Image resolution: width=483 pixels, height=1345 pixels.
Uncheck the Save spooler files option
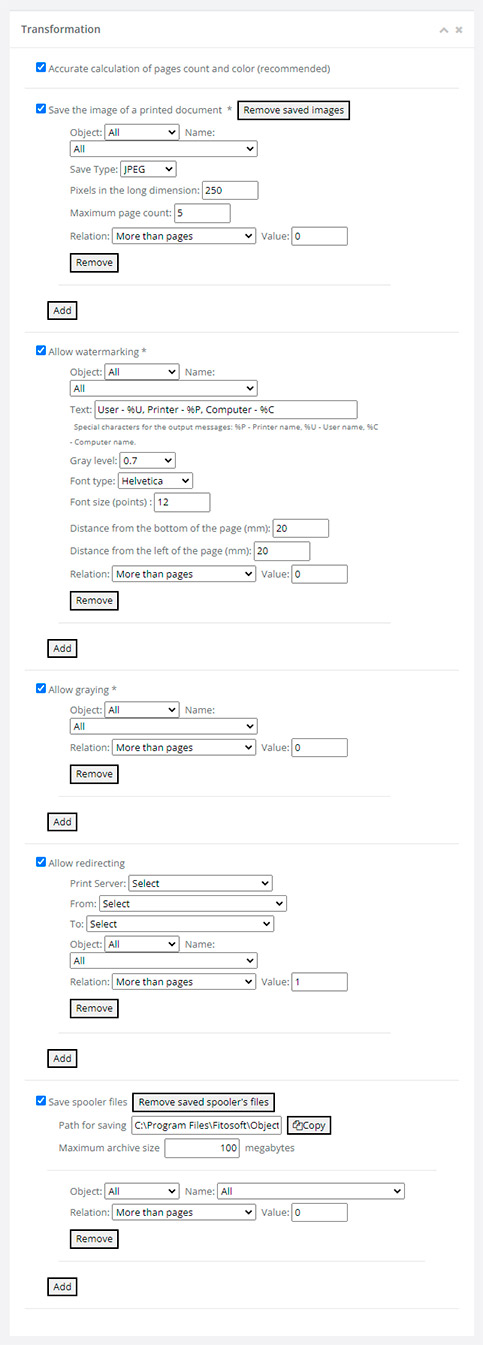click(41, 1101)
